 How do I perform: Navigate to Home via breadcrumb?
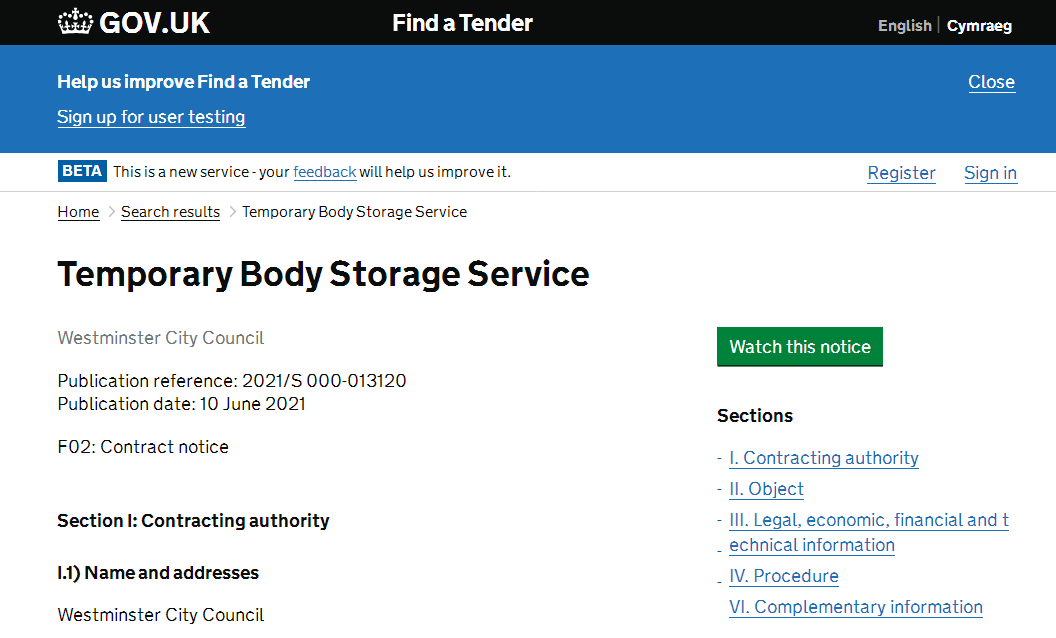78,212
